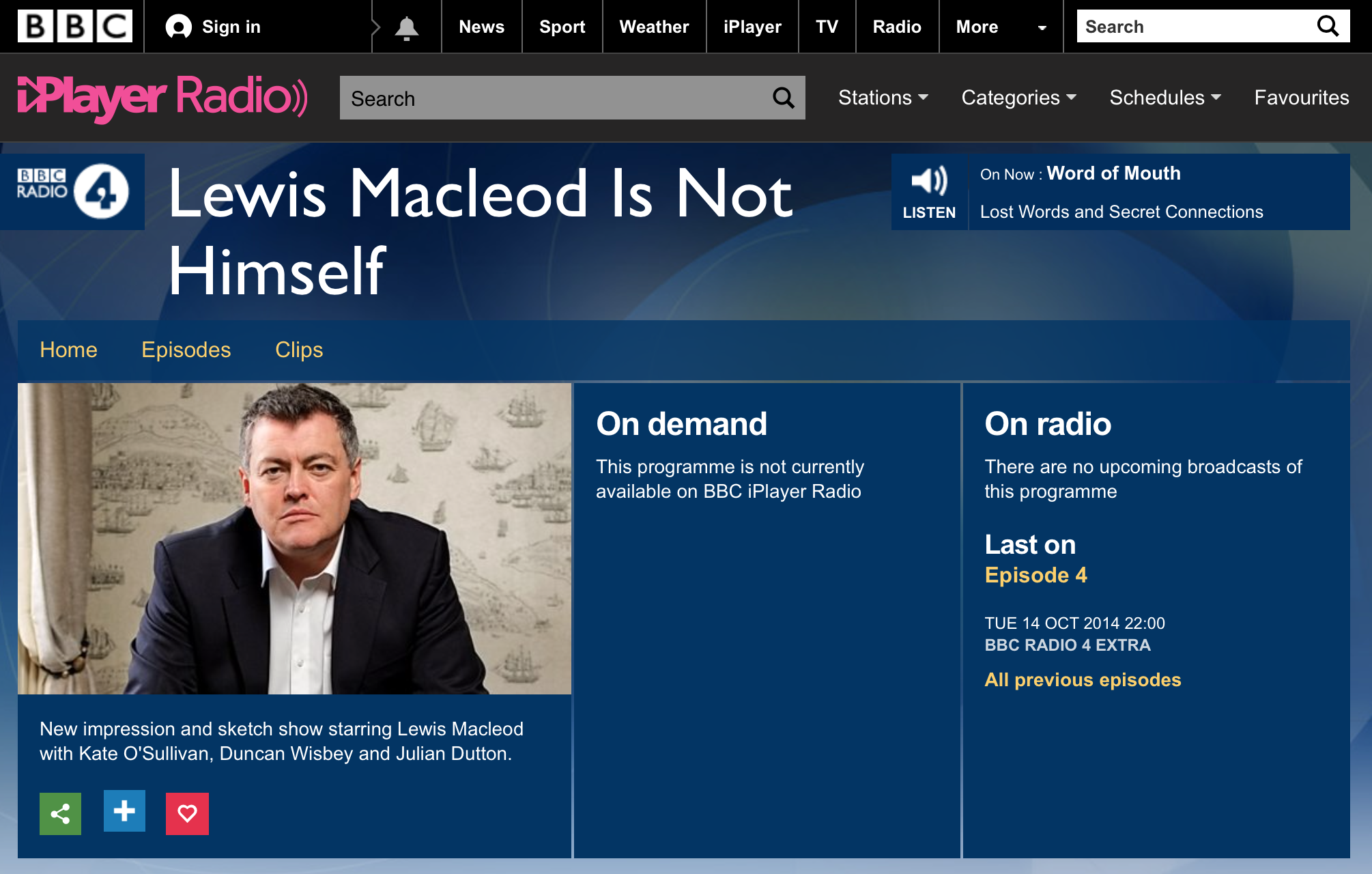The height and width of the screenshot is (874, 1372).
Task: Open the TV section
Action: click(827, 27)
